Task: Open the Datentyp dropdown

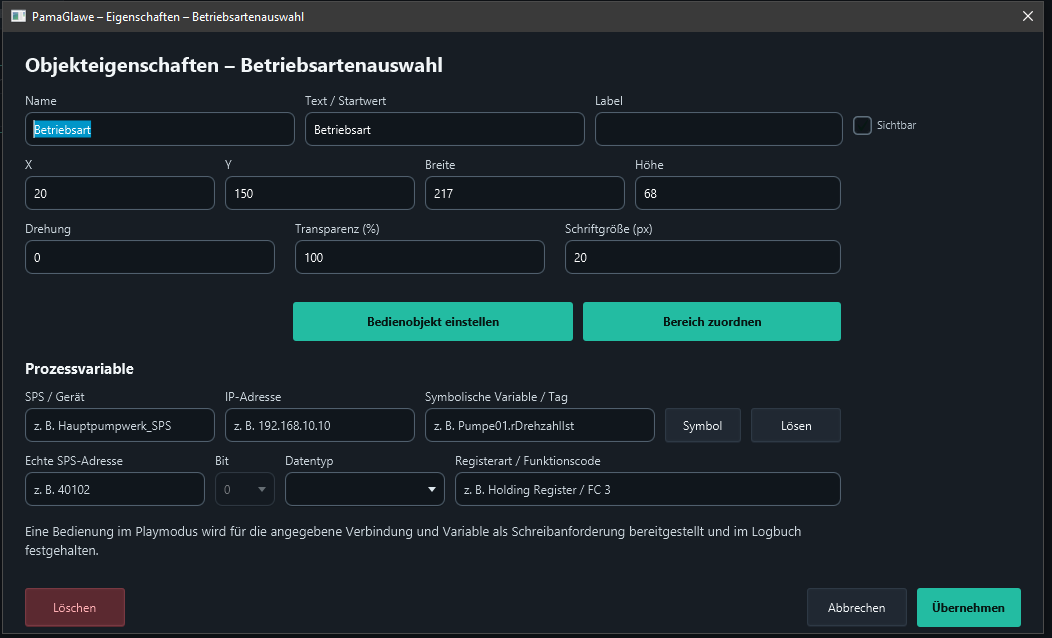Action: coord(364,489)
